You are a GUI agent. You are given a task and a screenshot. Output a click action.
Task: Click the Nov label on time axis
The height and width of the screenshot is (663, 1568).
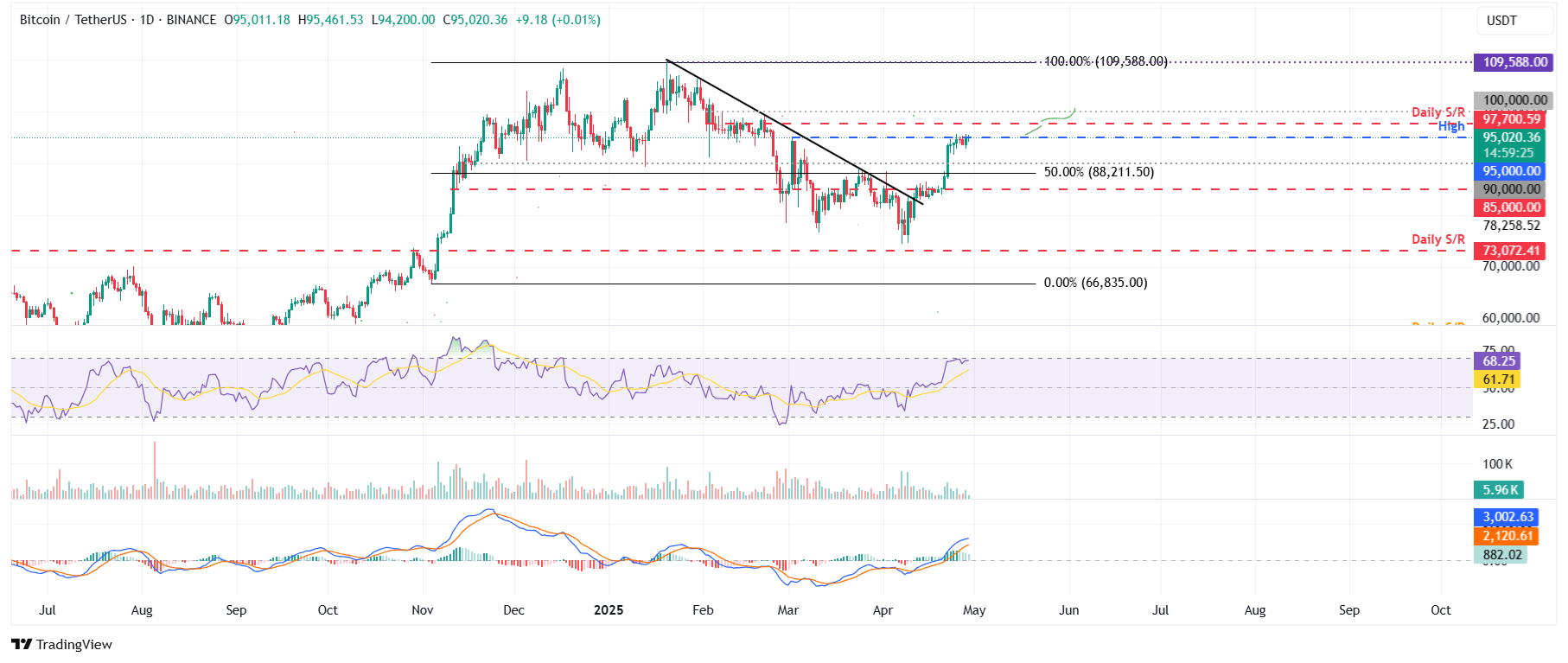423,610
